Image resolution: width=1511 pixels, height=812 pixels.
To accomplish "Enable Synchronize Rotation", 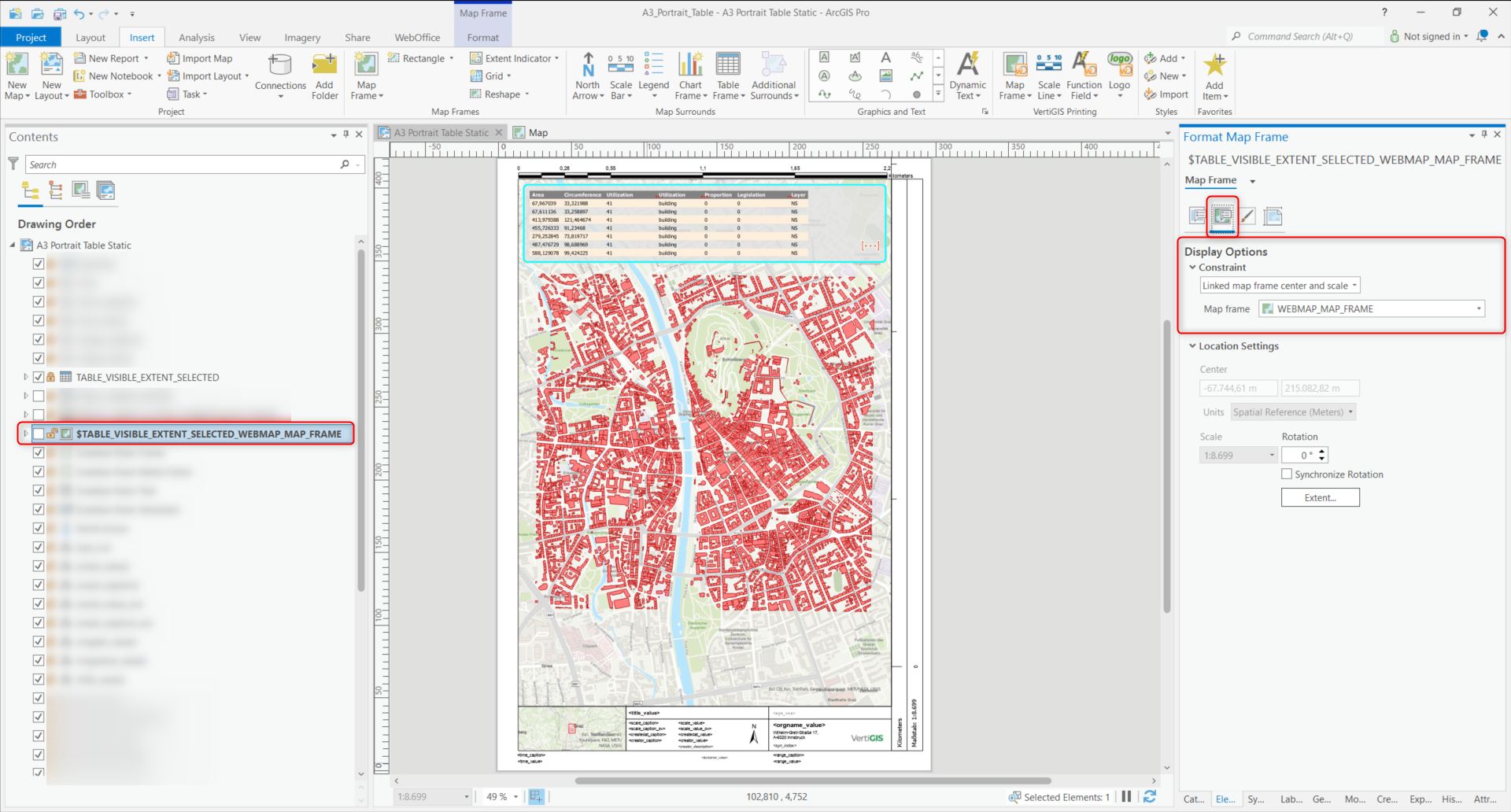I will click(x=1287, y=474).
